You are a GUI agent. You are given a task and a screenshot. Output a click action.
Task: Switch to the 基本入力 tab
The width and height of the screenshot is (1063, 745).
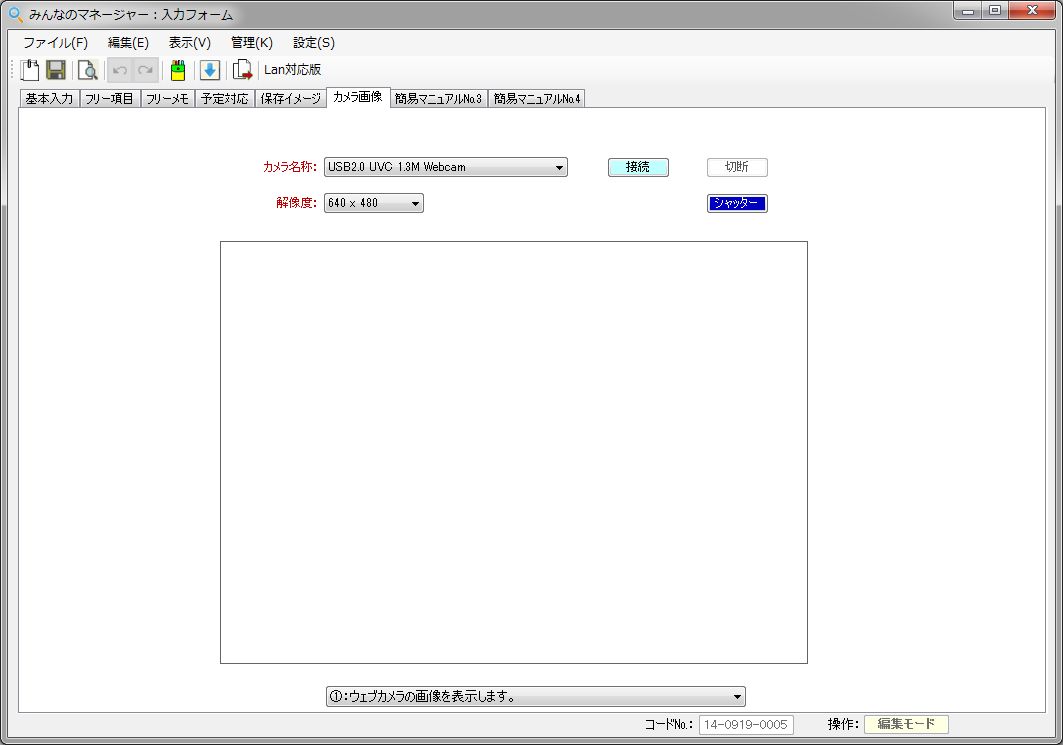coord(49,99)
